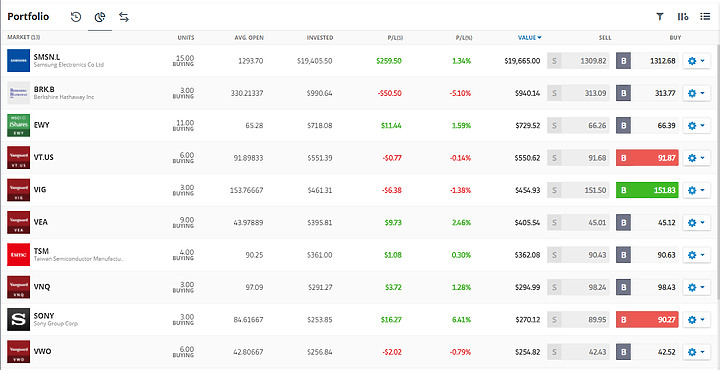Open Samsung Electronics Co Ltd name
Viewport: 720px width, 370px height.
click(x=68, y=65)
